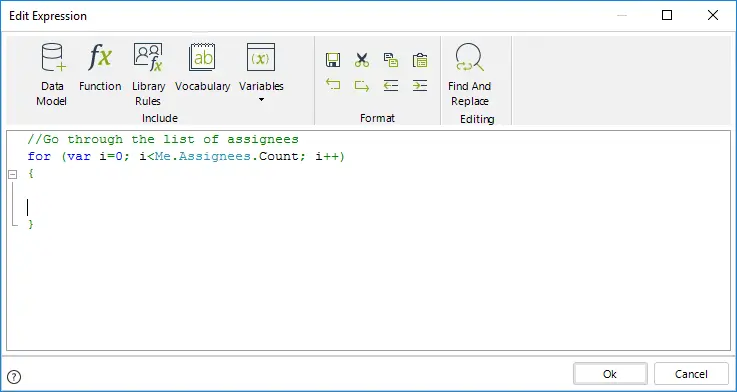The height and width of the screenshot is (392, 737).
Task: Click the Paste clipboard icon
Action: [x=420, y=60]
